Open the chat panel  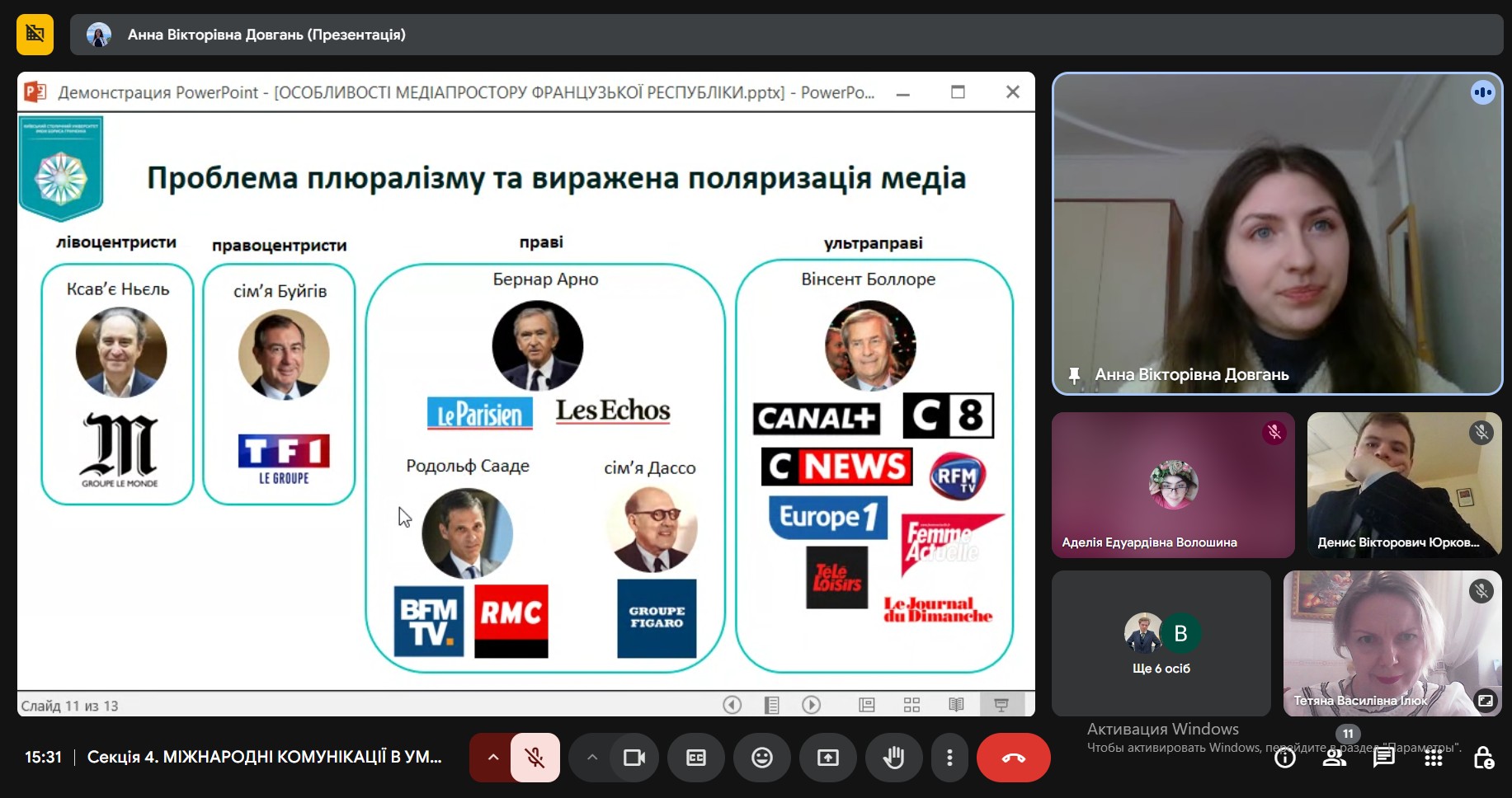[1383, 758]
